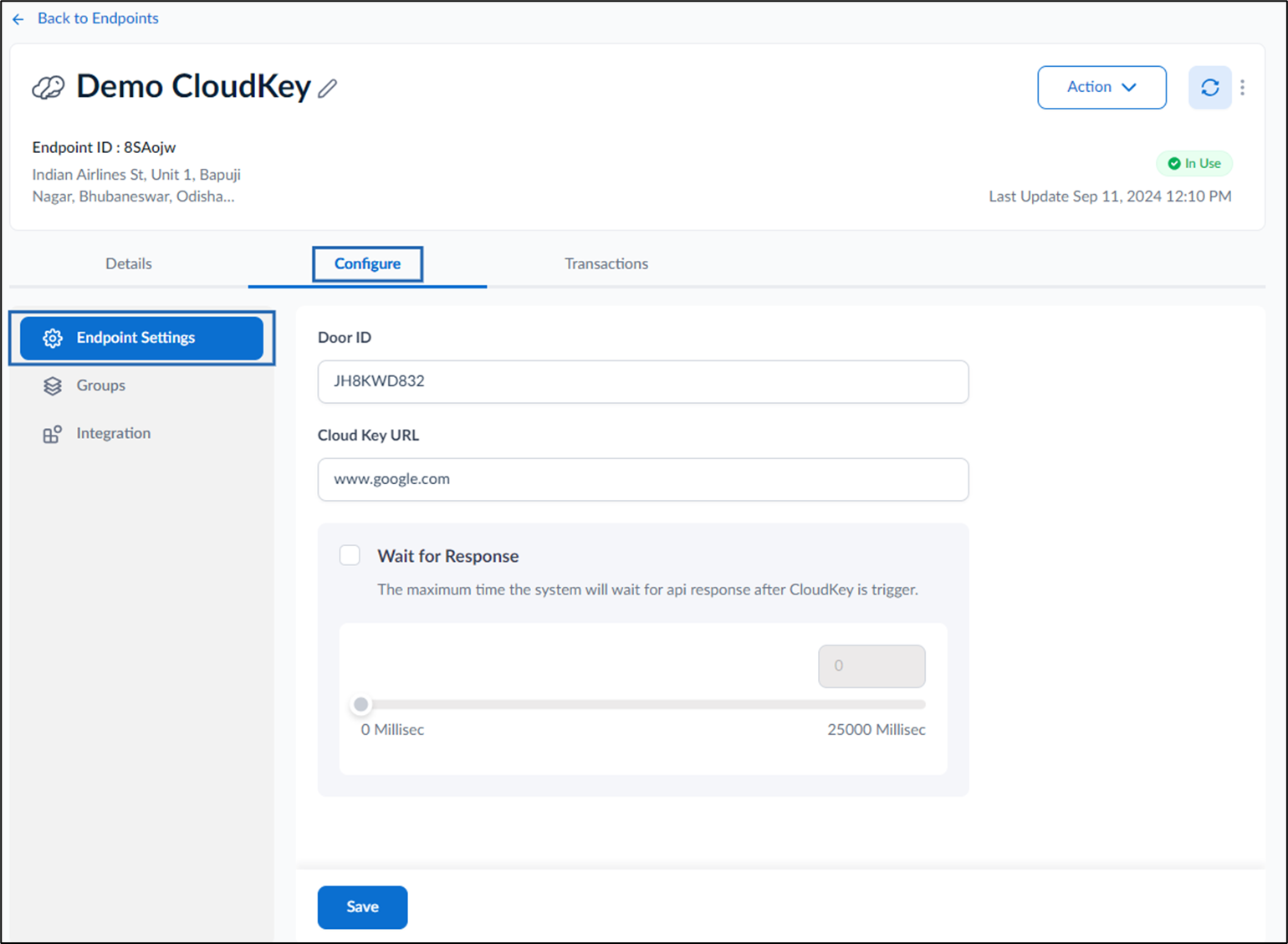Click the Indian Airlines St address text
The height and width of the screenshot is (944, 1288).
(x=136, y=186)
